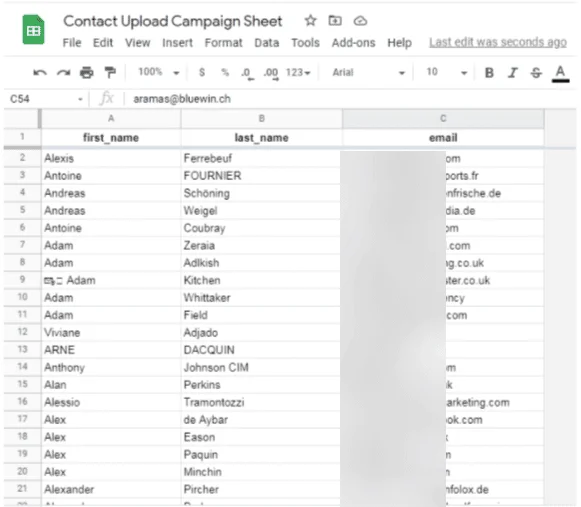Viewport: 581px width, 507px height.
Task: Format selection as percent
Action: click(225, 72)
